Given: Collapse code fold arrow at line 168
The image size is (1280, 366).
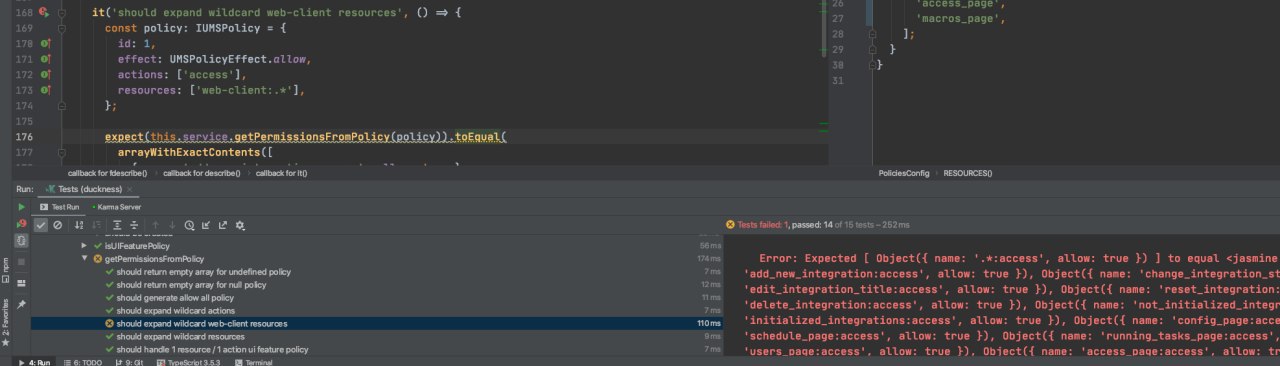Looking at the screenshot, I should tap(61, 13).
